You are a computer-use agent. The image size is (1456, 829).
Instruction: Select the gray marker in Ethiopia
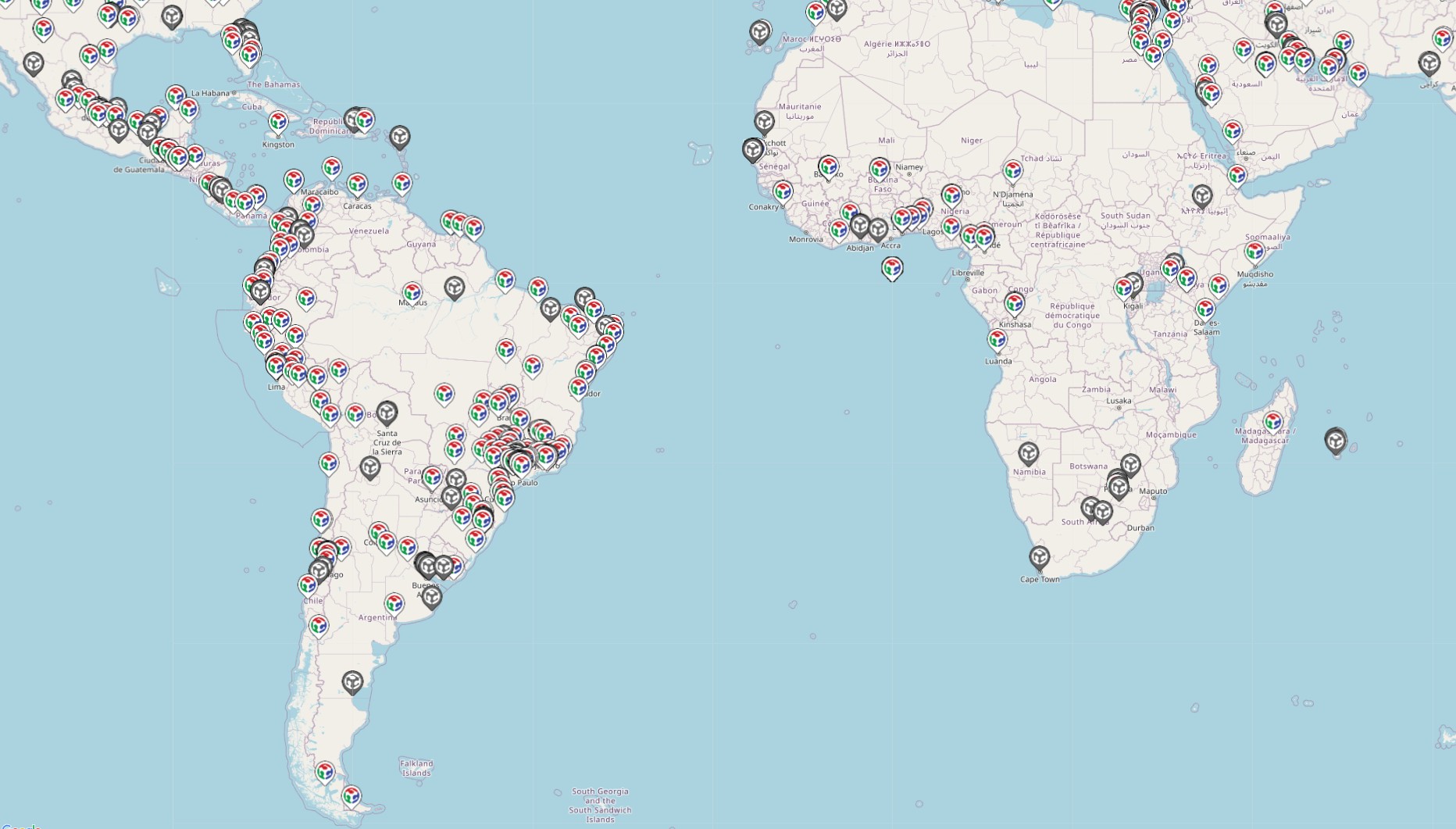point(1201,195)
